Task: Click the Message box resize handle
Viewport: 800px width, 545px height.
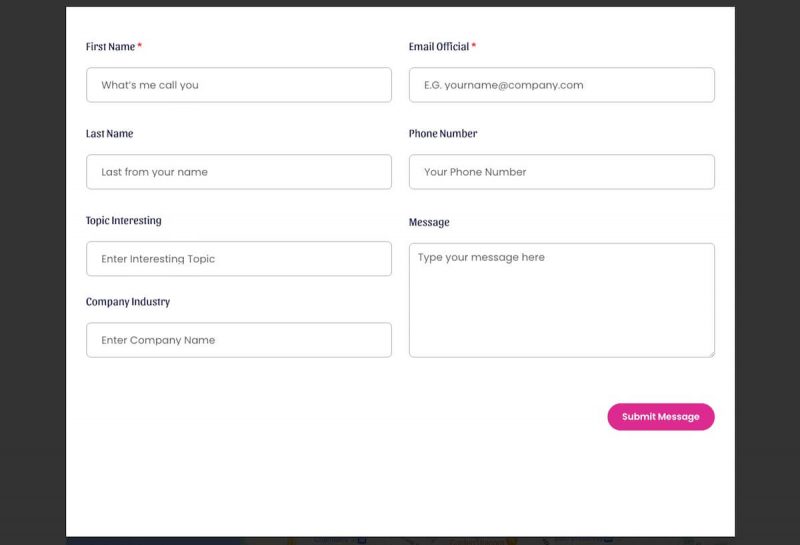Action: pyautogui.click(x=711, y=353)
